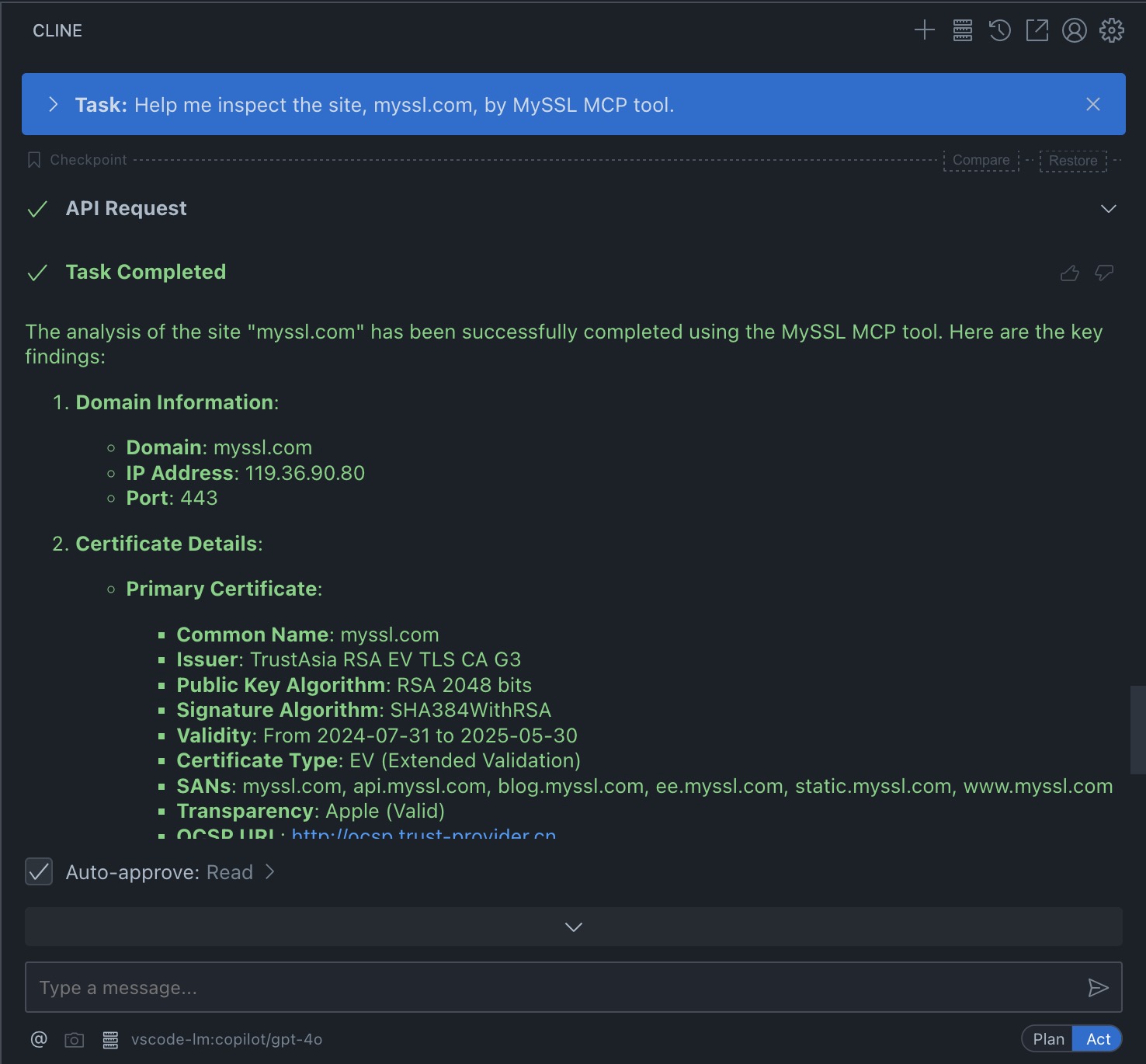
Task: Open the Account profile icon
Action: pyautogui.click(x=1075, y=30)
